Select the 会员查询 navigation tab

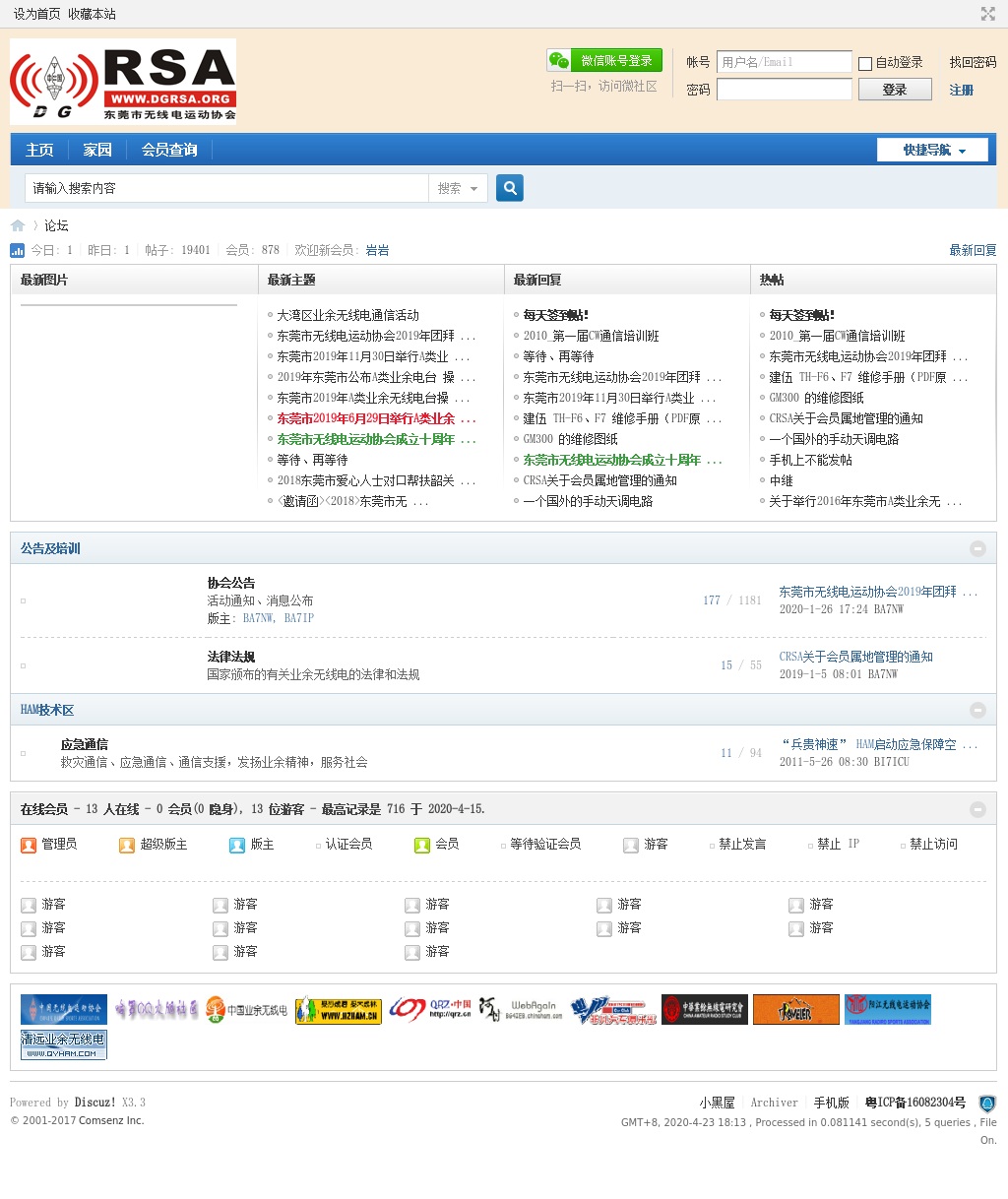[x=169, y=150]
